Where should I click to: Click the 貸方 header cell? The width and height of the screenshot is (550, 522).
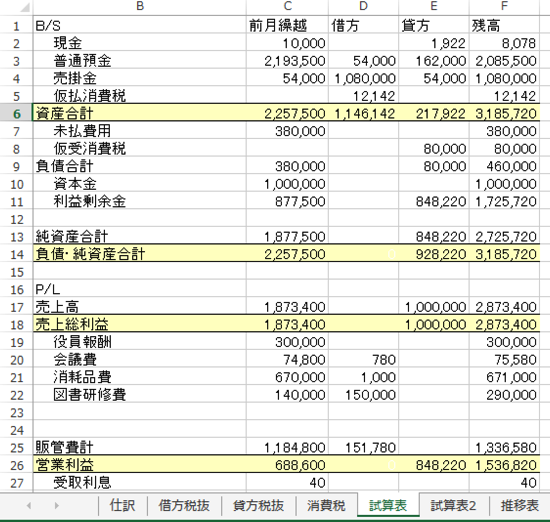point(434,25)
